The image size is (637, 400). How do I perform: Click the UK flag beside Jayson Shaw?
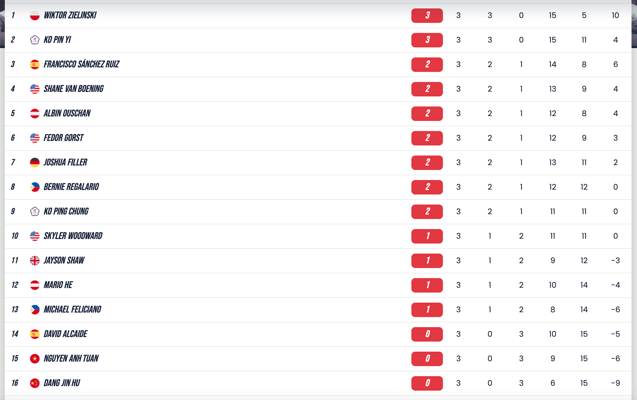coord(35,261)
